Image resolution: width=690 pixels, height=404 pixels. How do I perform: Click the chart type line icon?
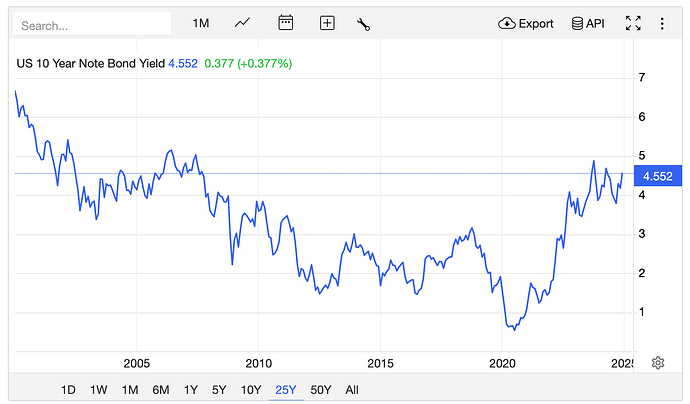tap(243, 23)
